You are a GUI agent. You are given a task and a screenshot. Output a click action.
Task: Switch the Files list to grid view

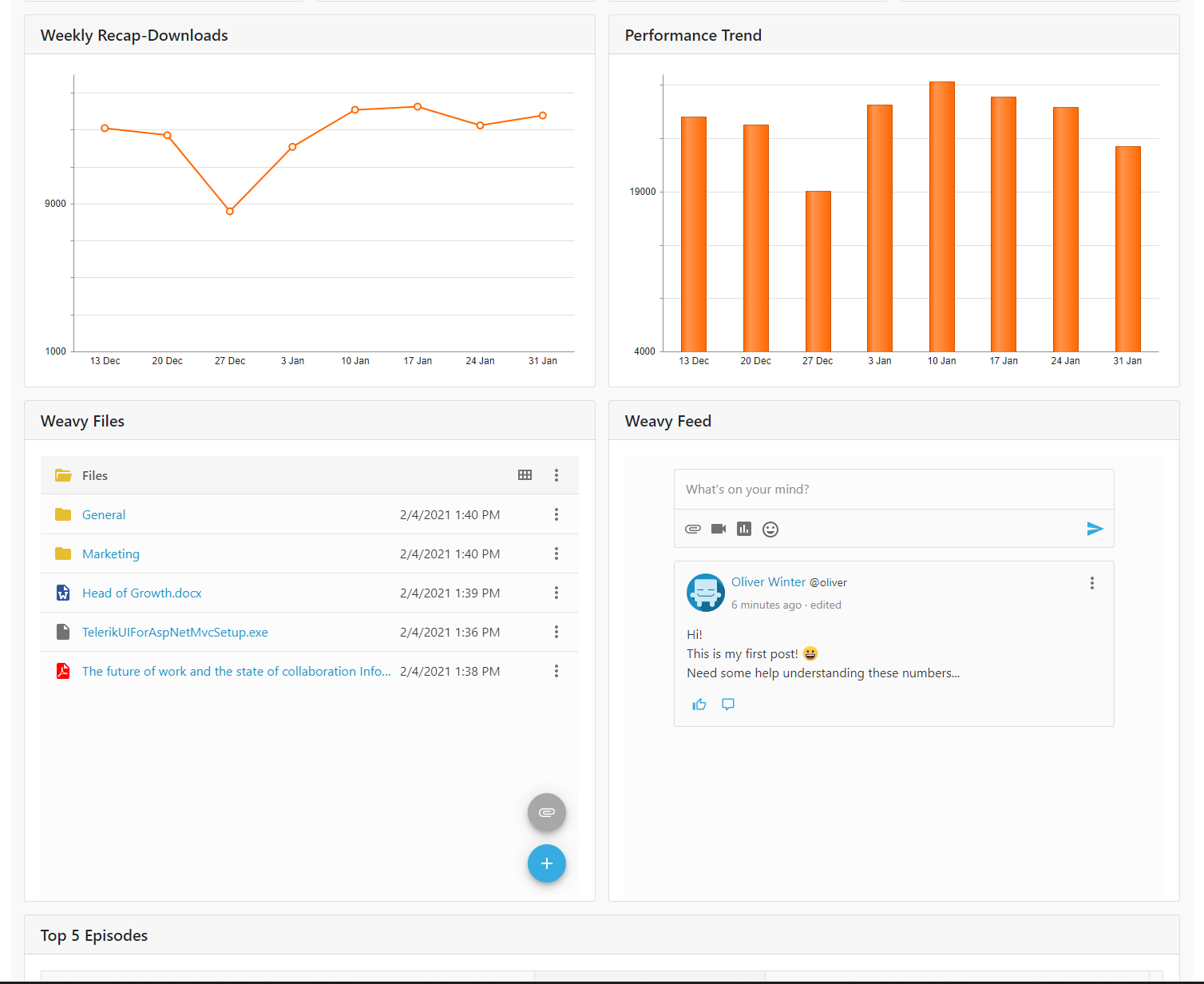(x=525, y=474)
